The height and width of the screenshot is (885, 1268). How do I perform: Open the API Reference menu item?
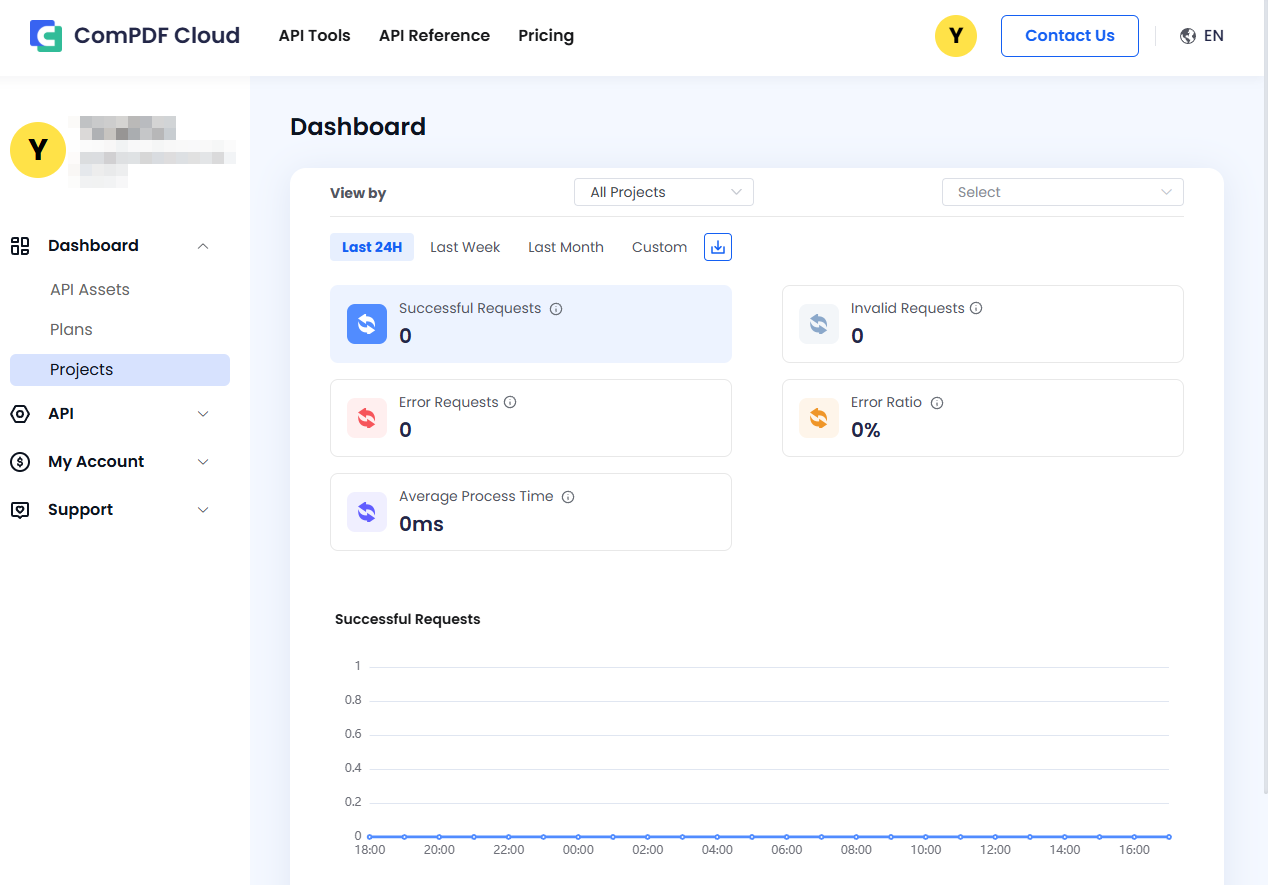pyautogui.click(x=434, y=35)
